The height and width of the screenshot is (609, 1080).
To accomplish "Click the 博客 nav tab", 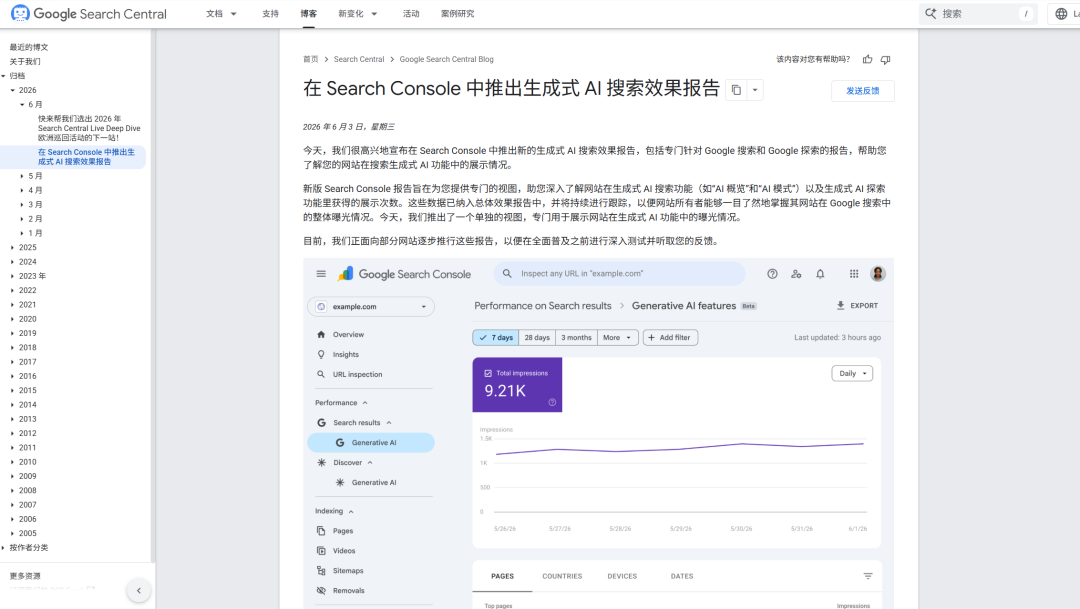I will pos(309,14).
